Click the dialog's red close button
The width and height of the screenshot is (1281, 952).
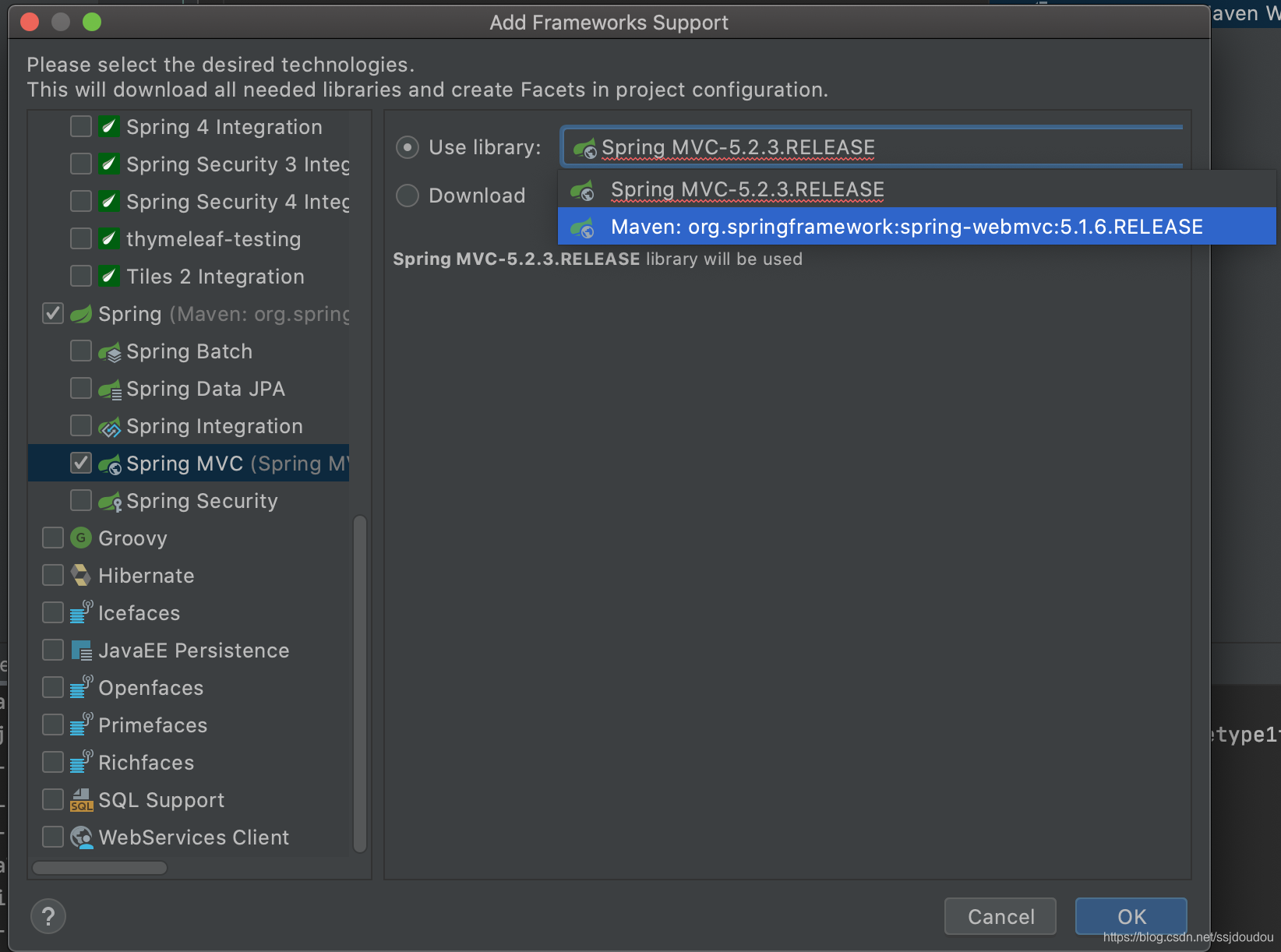coord(30,22)
